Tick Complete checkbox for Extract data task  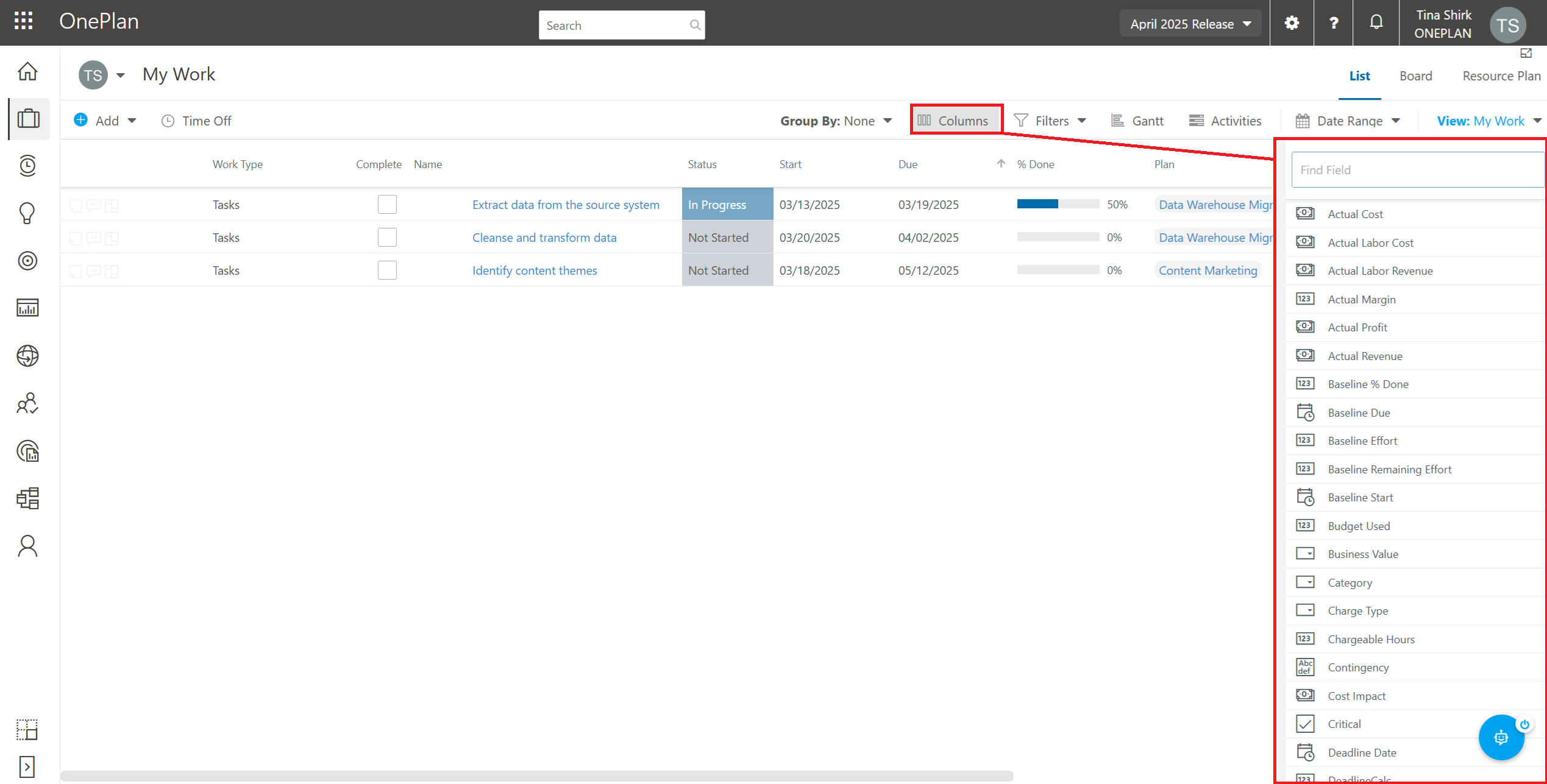coord(387,205)
